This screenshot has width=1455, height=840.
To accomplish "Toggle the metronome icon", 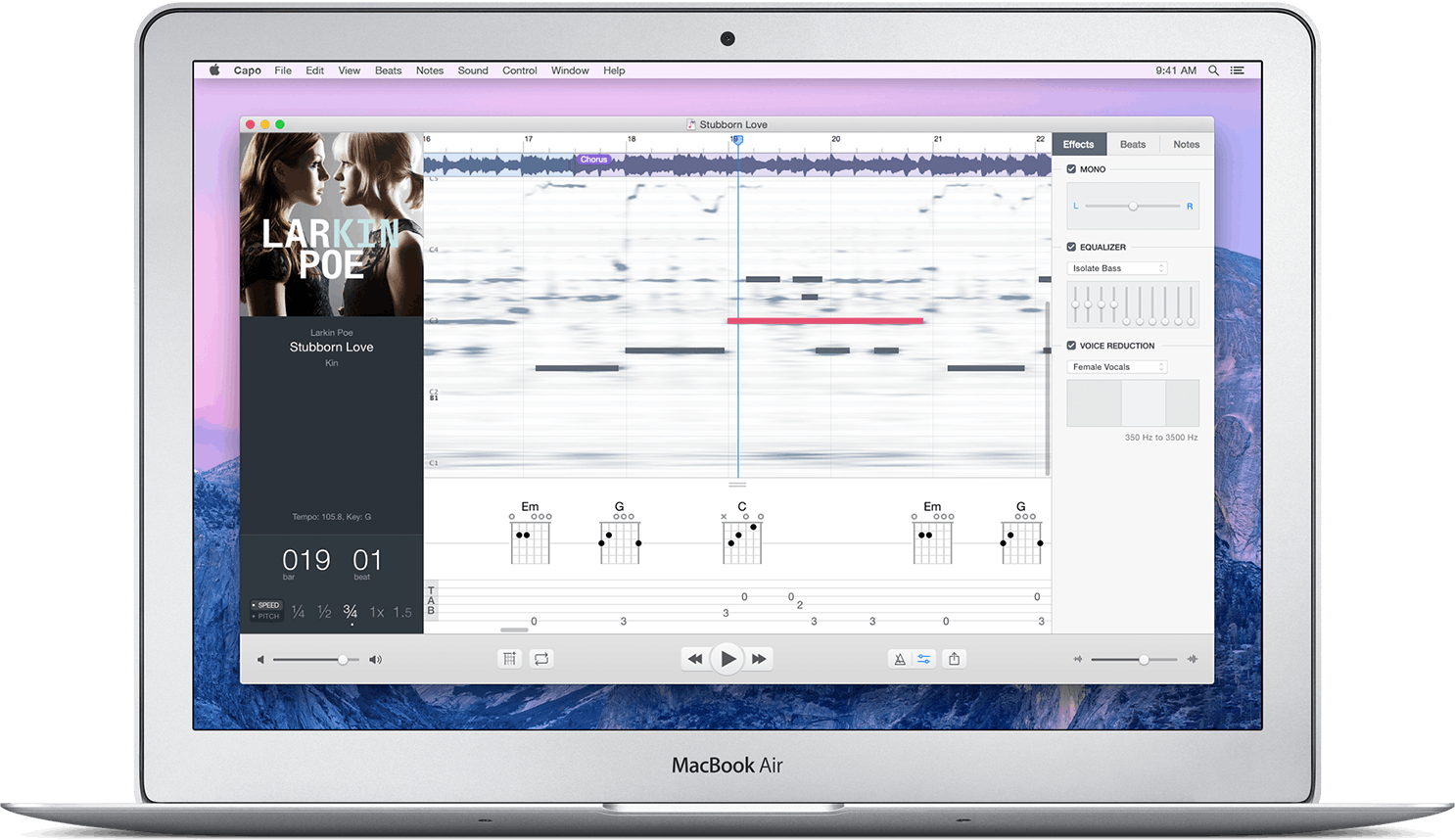I will coord(900,659).
